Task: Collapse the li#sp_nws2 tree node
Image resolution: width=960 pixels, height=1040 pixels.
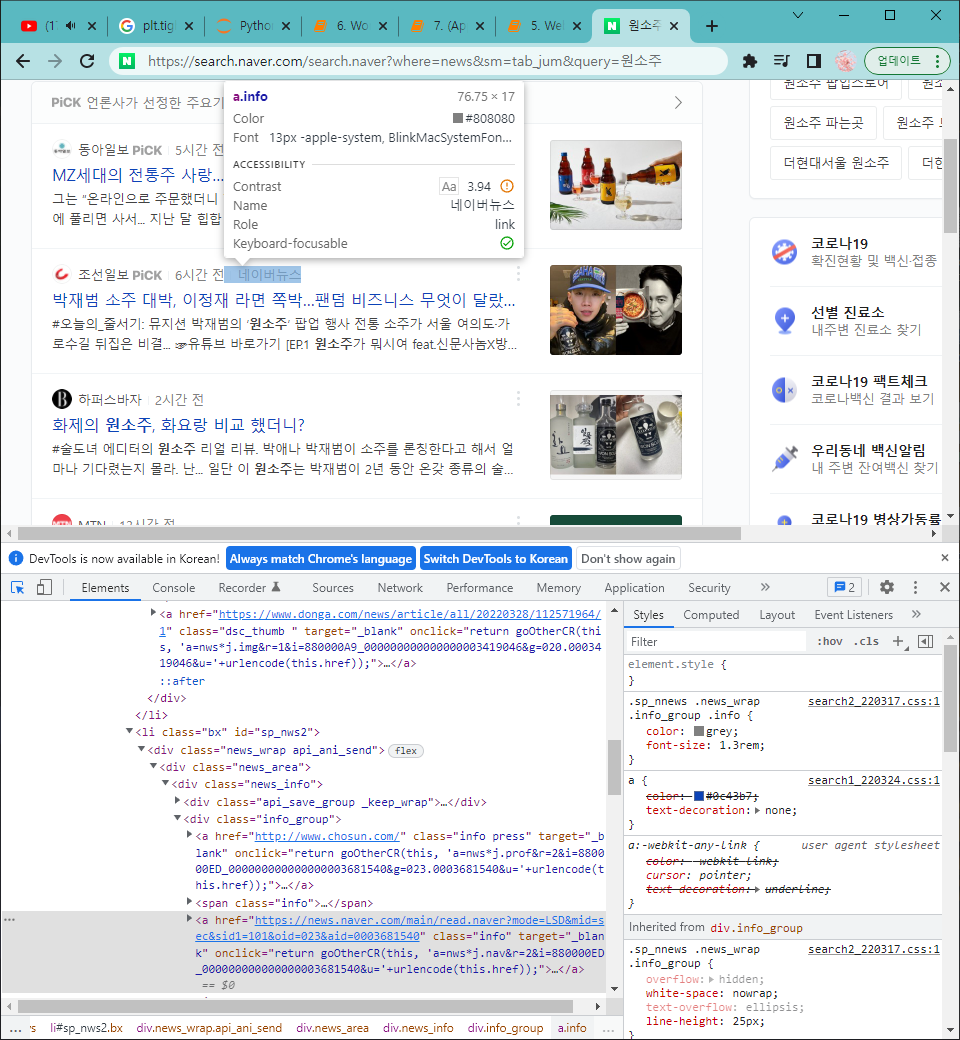Action: 129,731
